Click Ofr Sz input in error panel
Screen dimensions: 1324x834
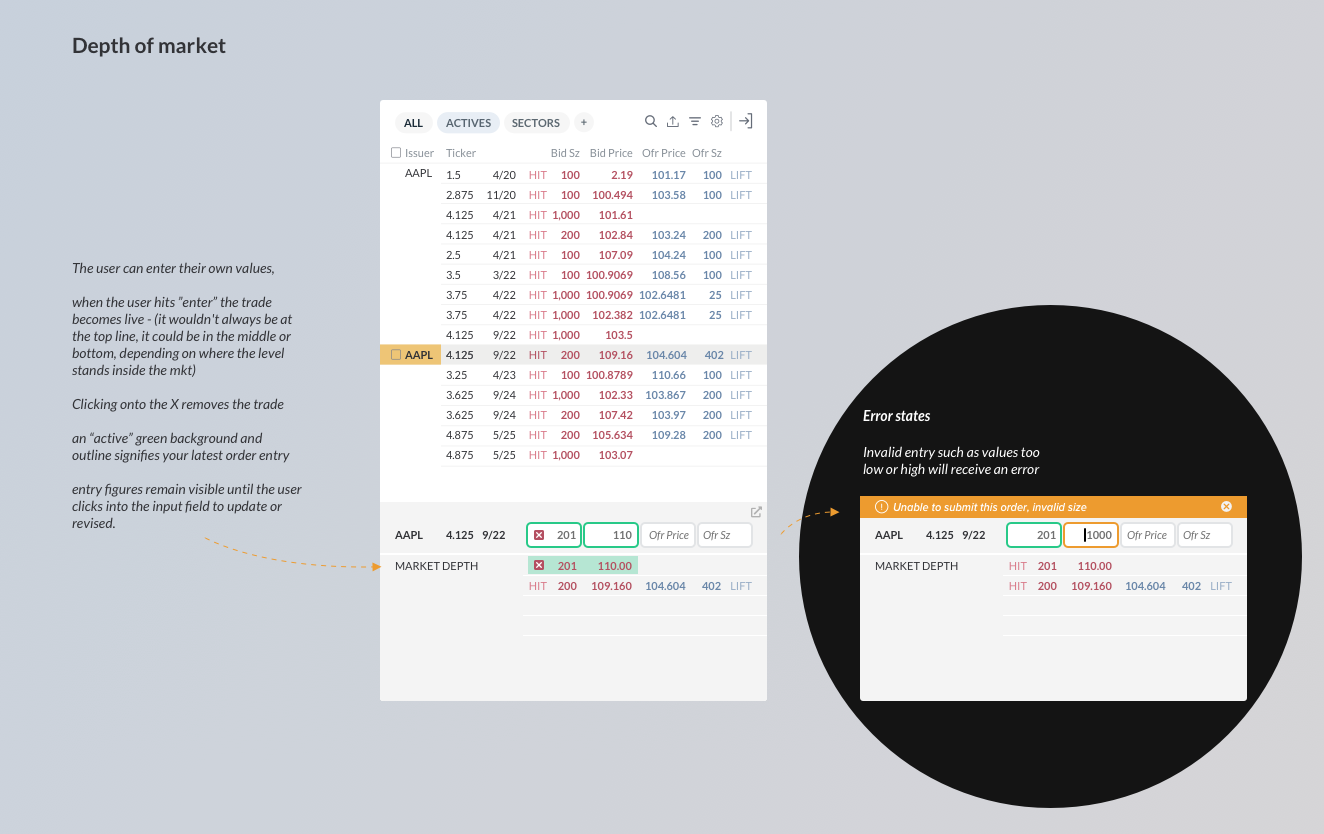(x=1205, y=535)
